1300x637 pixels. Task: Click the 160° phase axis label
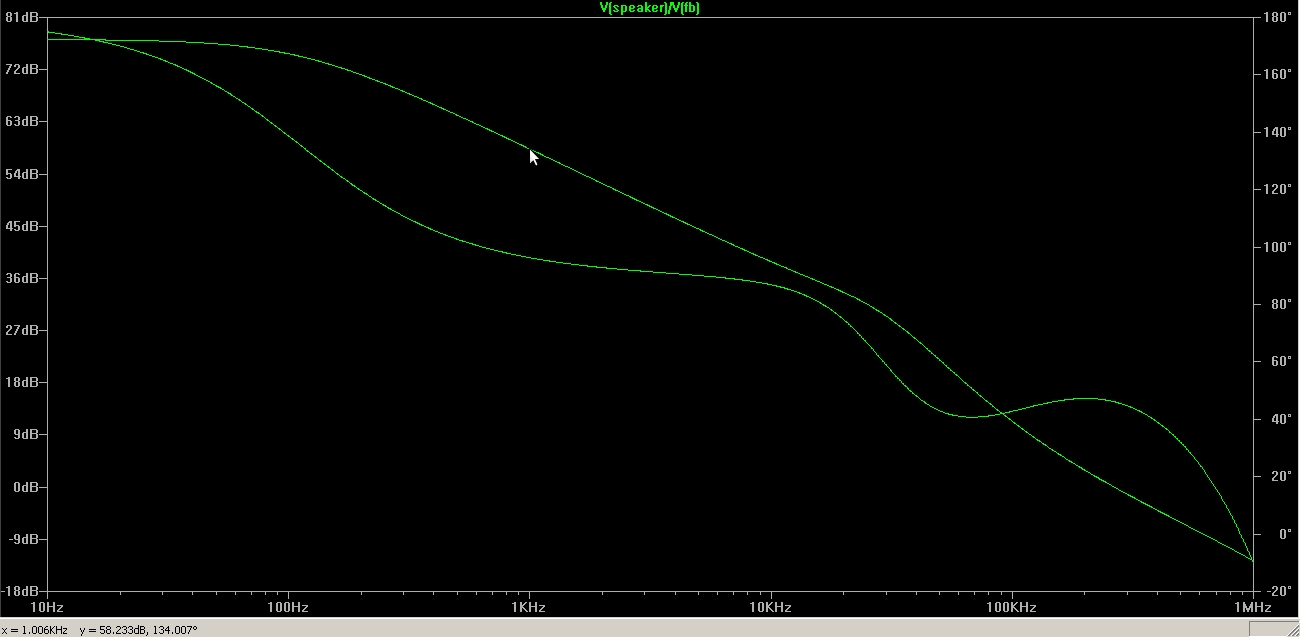[x=1276, y=74]
